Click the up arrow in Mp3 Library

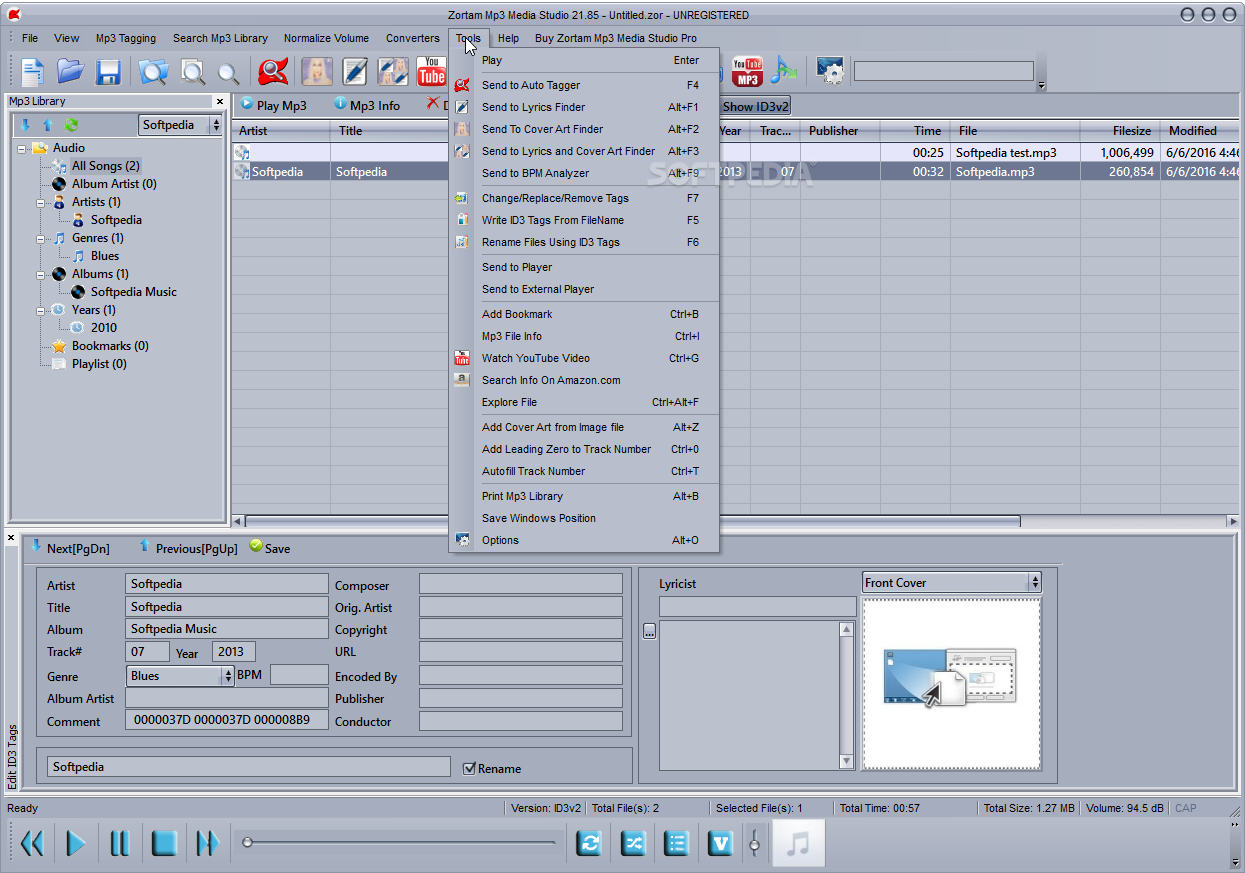pos(47,125)
